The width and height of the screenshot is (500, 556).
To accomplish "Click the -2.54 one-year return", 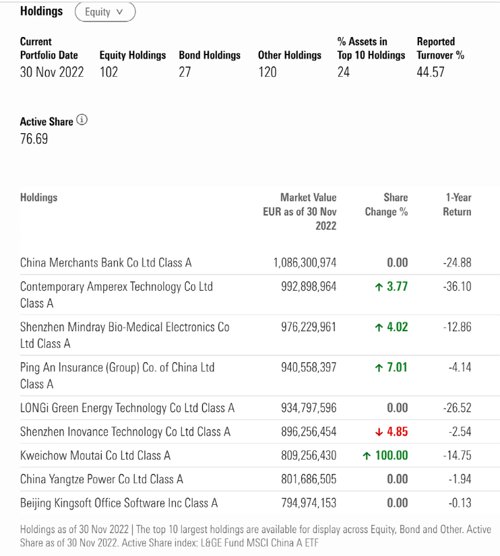I will coord(460,432).
